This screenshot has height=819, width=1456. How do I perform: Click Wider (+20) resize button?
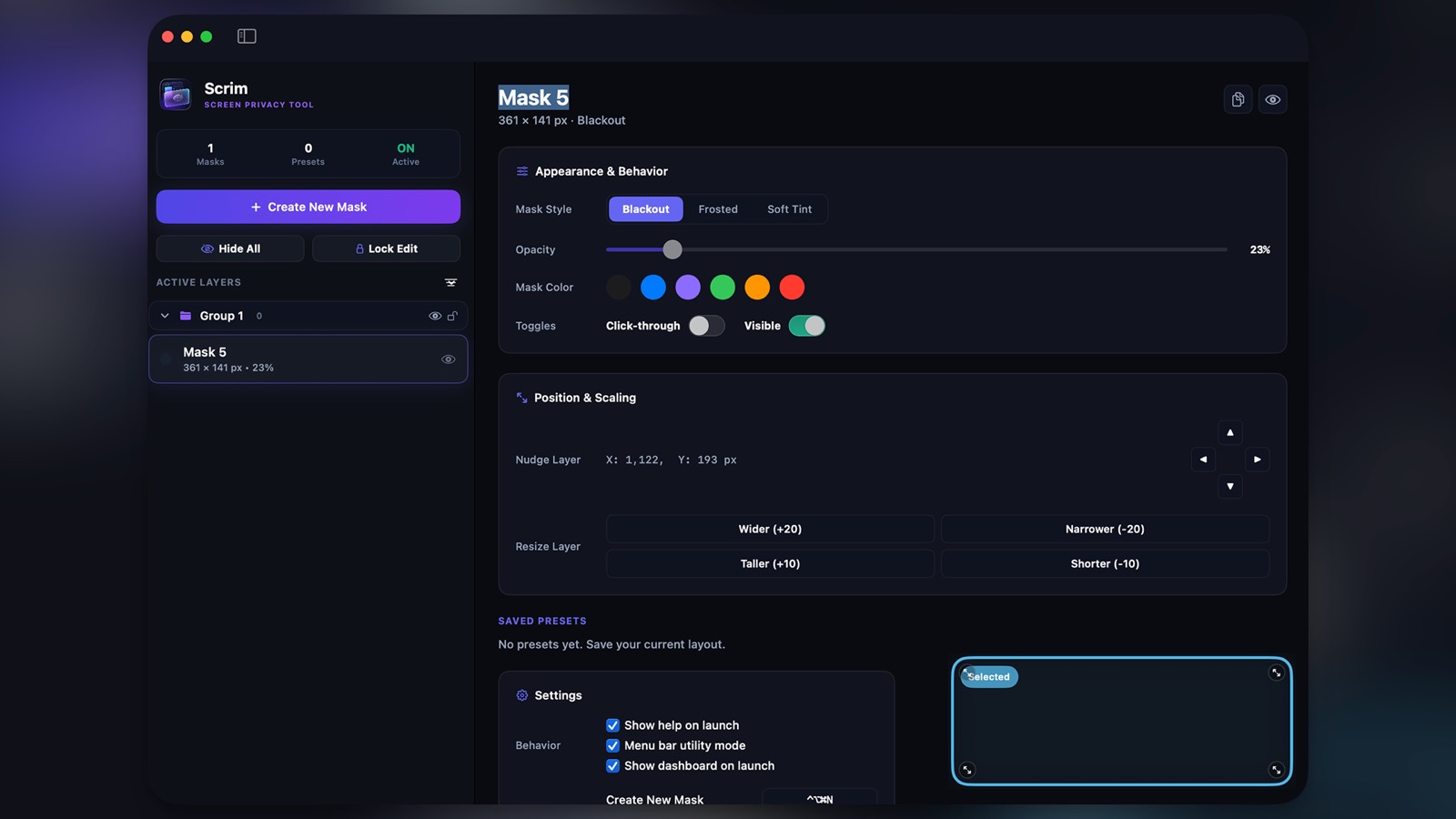pos(770,530)
